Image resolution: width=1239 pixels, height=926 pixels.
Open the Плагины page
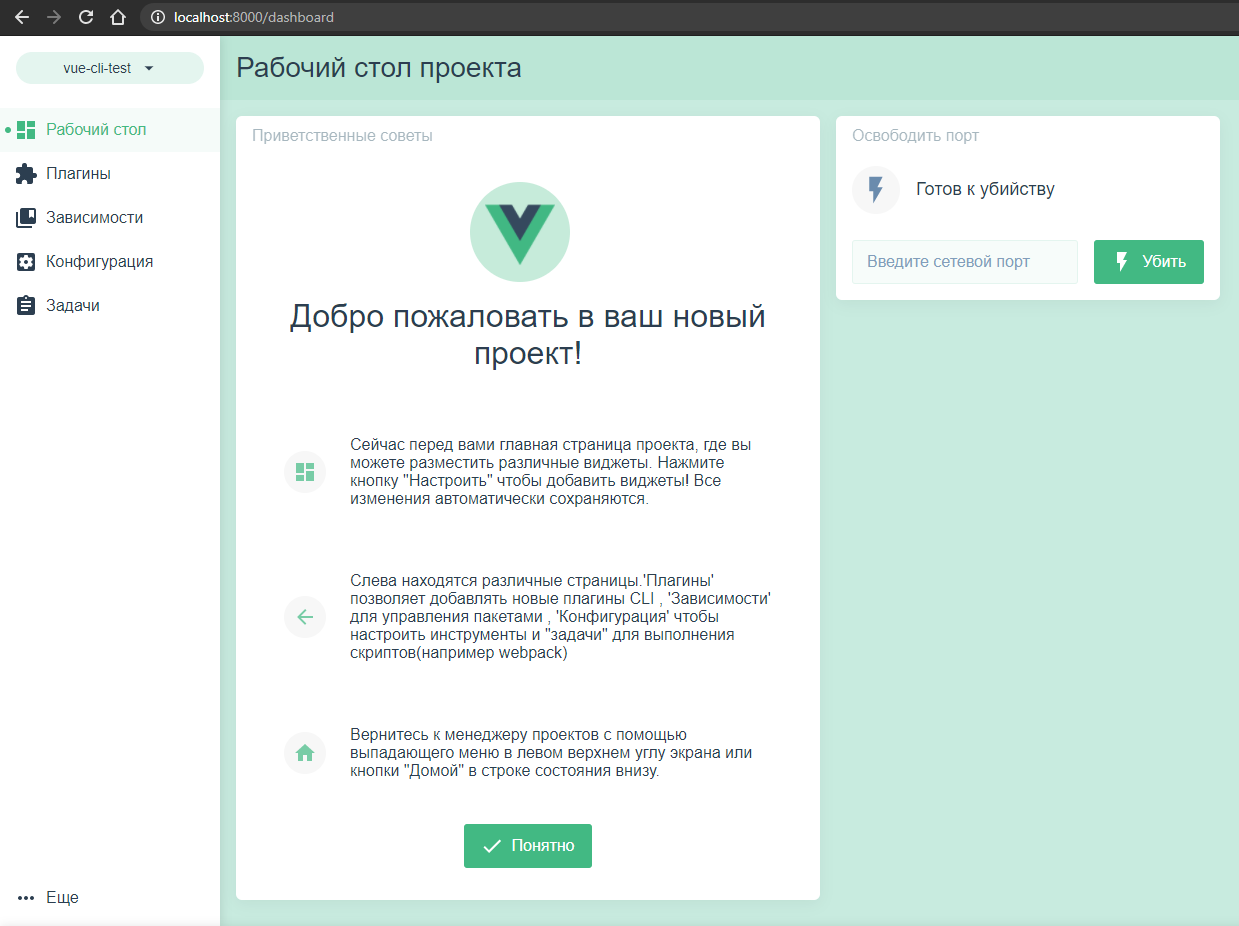(x=78, y=174)
